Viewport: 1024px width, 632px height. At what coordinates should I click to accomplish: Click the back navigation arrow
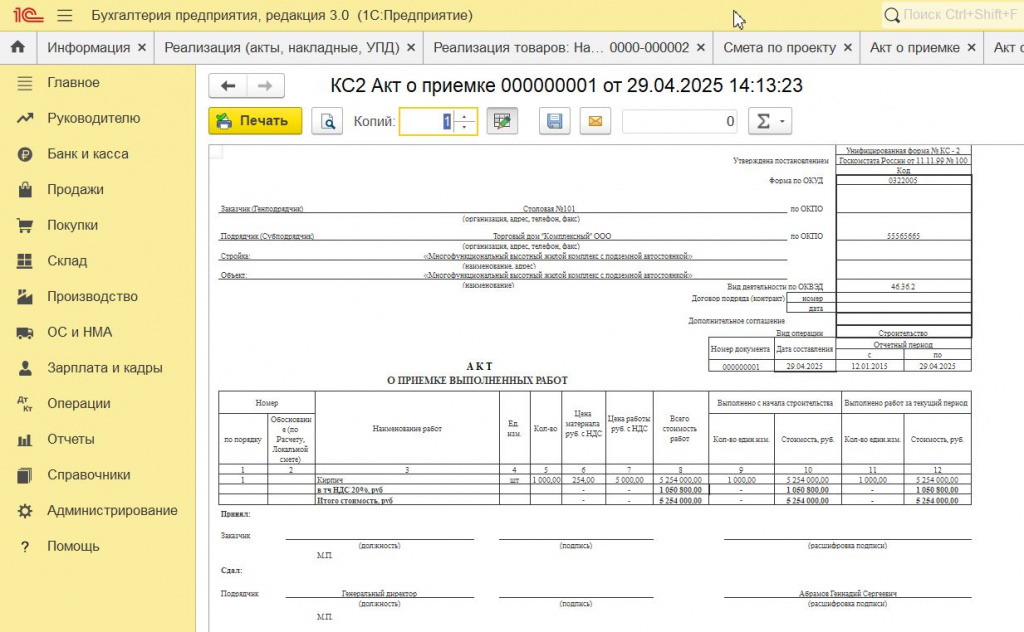pos(228,86)
